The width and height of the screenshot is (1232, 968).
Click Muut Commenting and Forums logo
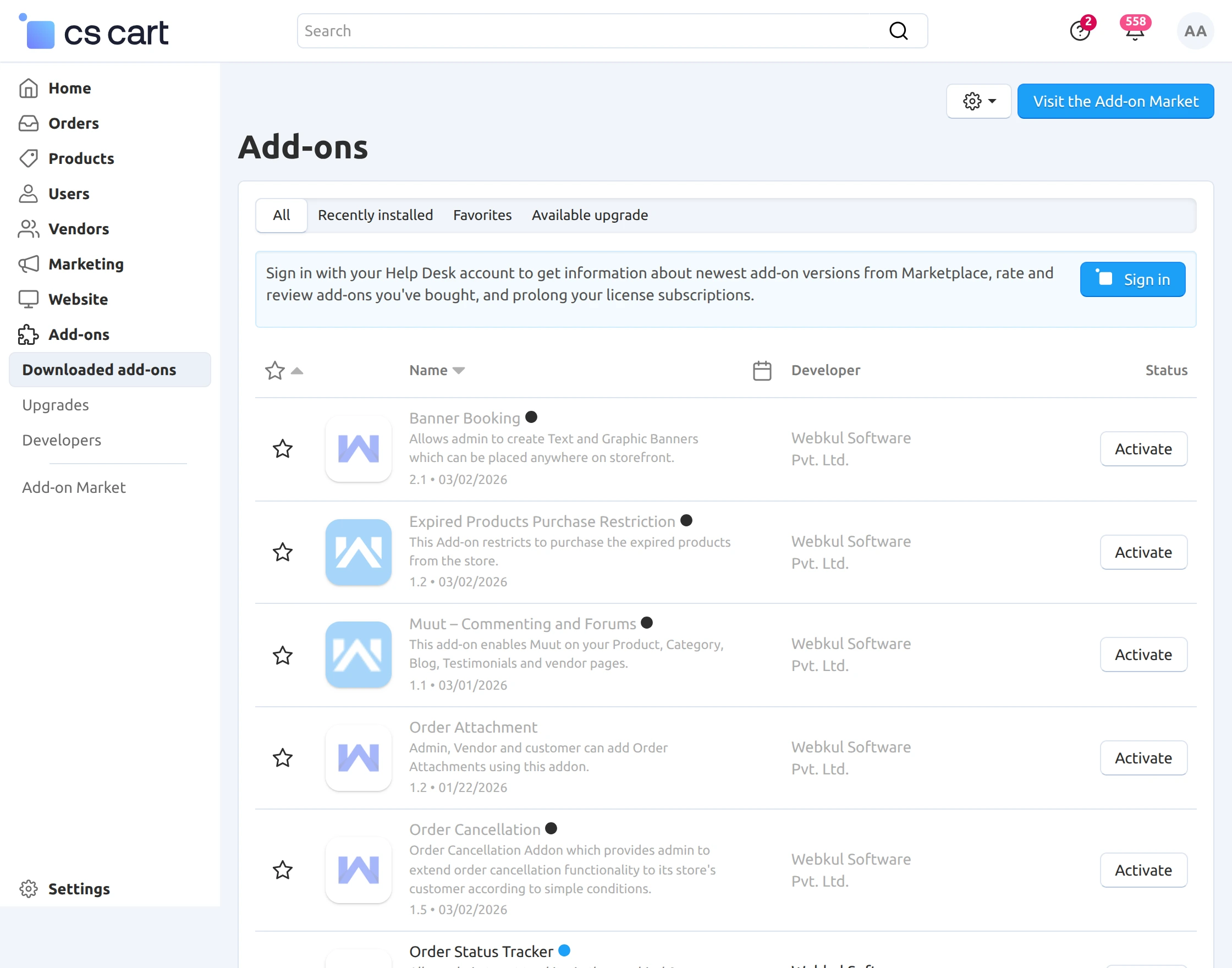359,654
